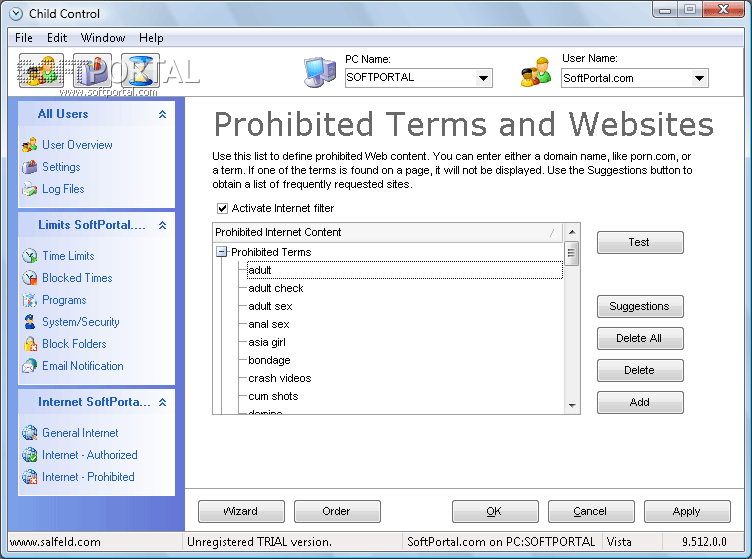Collapse the Internet SoftPortal panel

tap(163, 402)
